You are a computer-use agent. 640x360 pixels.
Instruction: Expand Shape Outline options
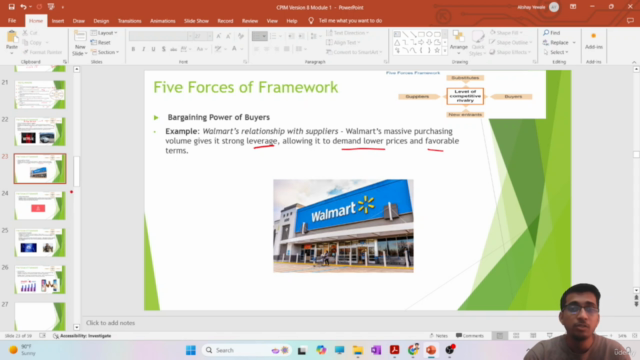point(511,42)
